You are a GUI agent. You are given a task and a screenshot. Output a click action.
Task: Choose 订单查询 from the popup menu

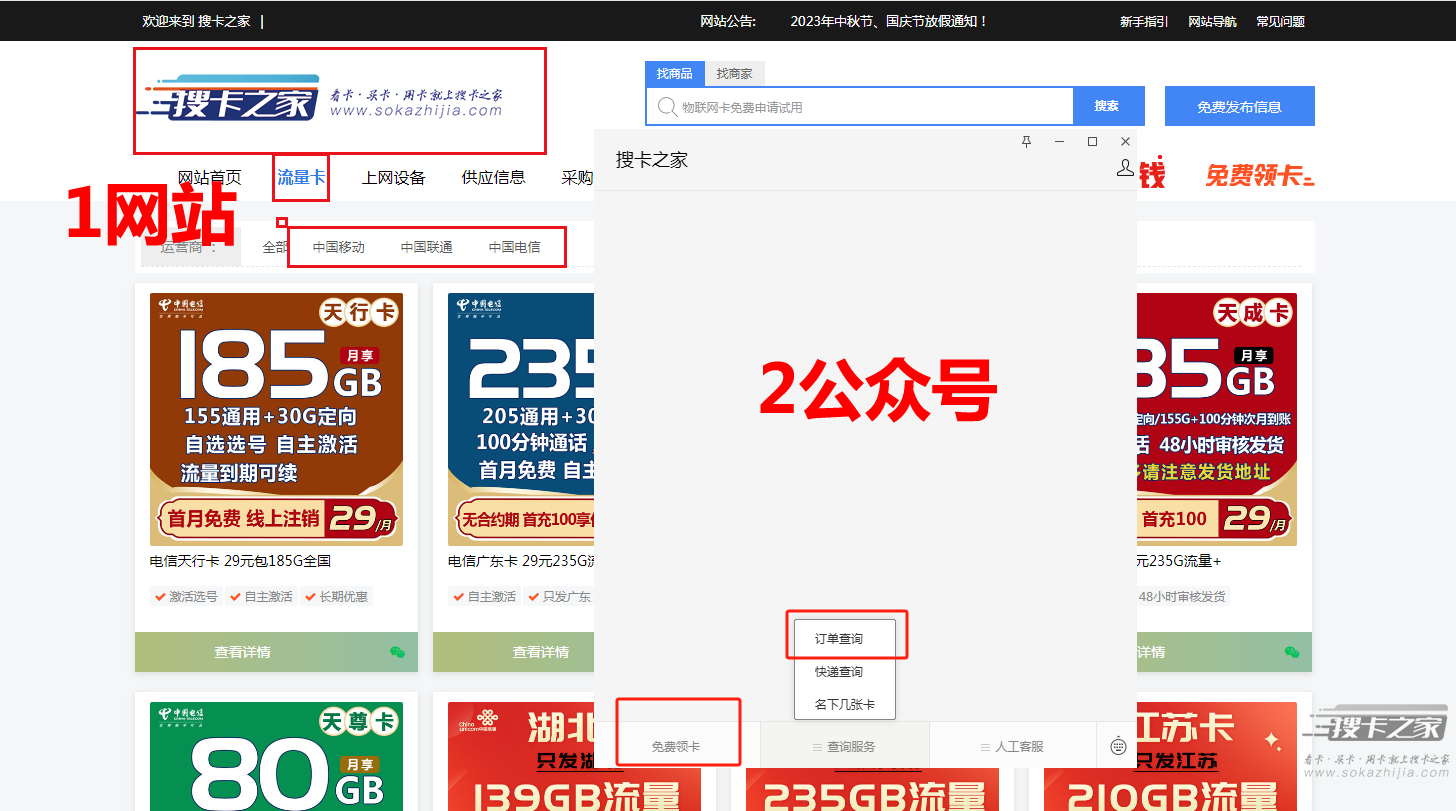pyautogui.click(x=839, y=638)
